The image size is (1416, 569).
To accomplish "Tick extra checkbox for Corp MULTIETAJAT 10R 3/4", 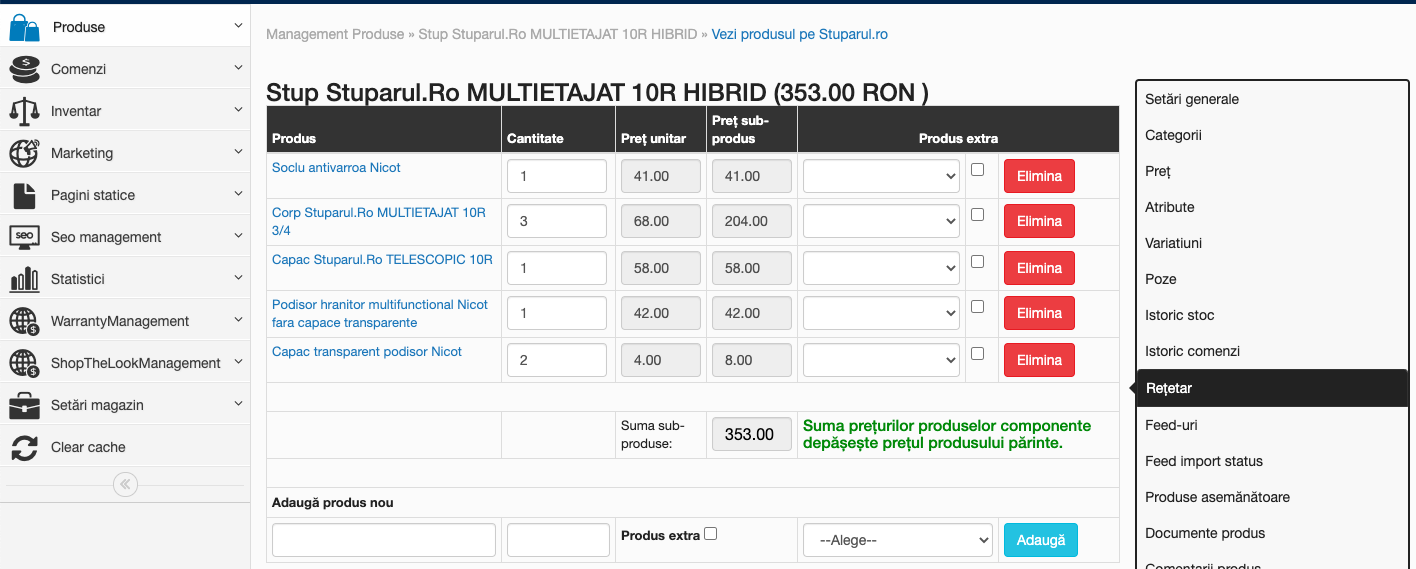I will coord(977,214).
